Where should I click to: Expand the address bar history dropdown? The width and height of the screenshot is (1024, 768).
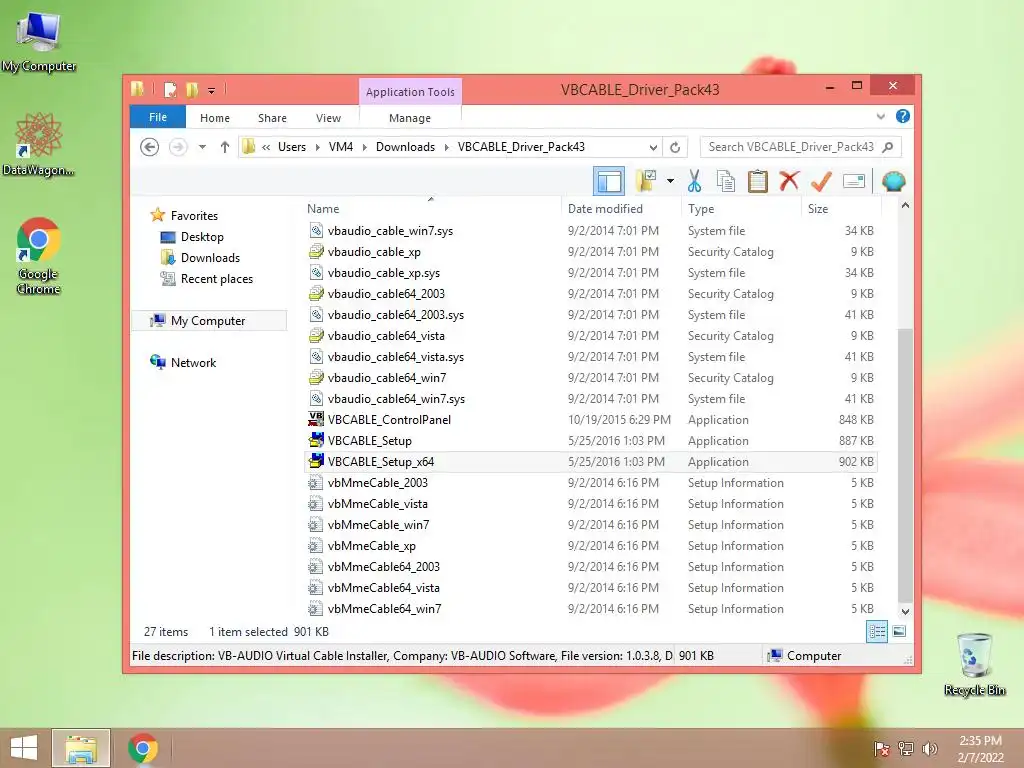pyautogui.click(x=652, y=147)
